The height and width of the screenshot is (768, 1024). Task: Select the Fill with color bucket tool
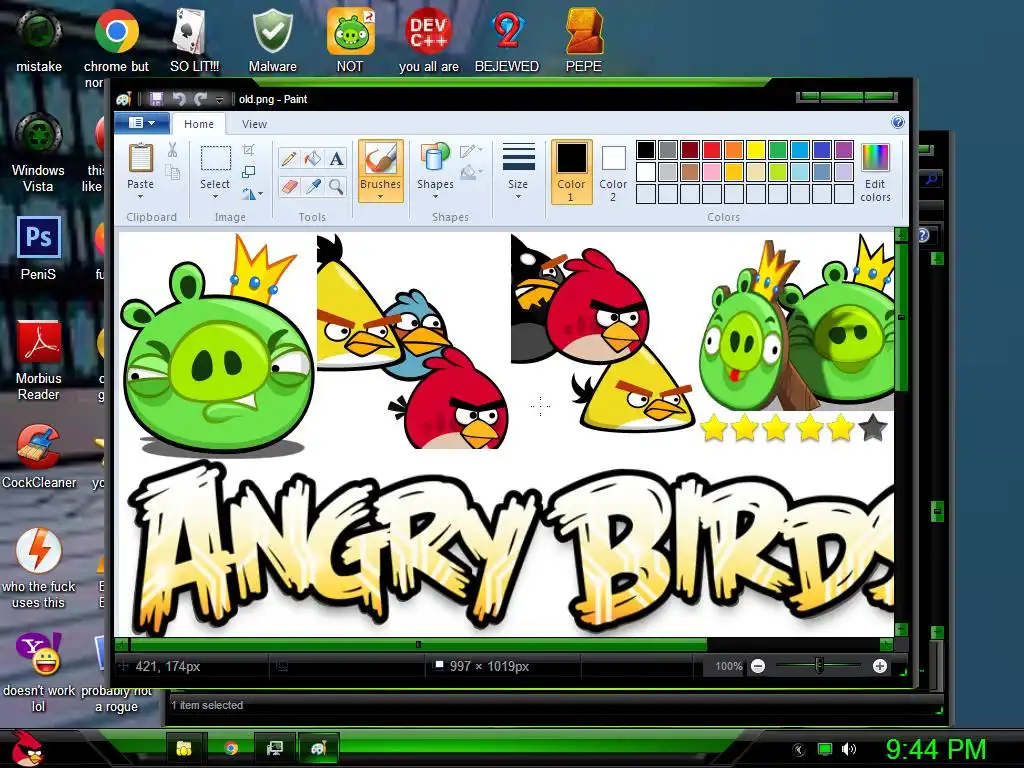(x=313, y=159)
